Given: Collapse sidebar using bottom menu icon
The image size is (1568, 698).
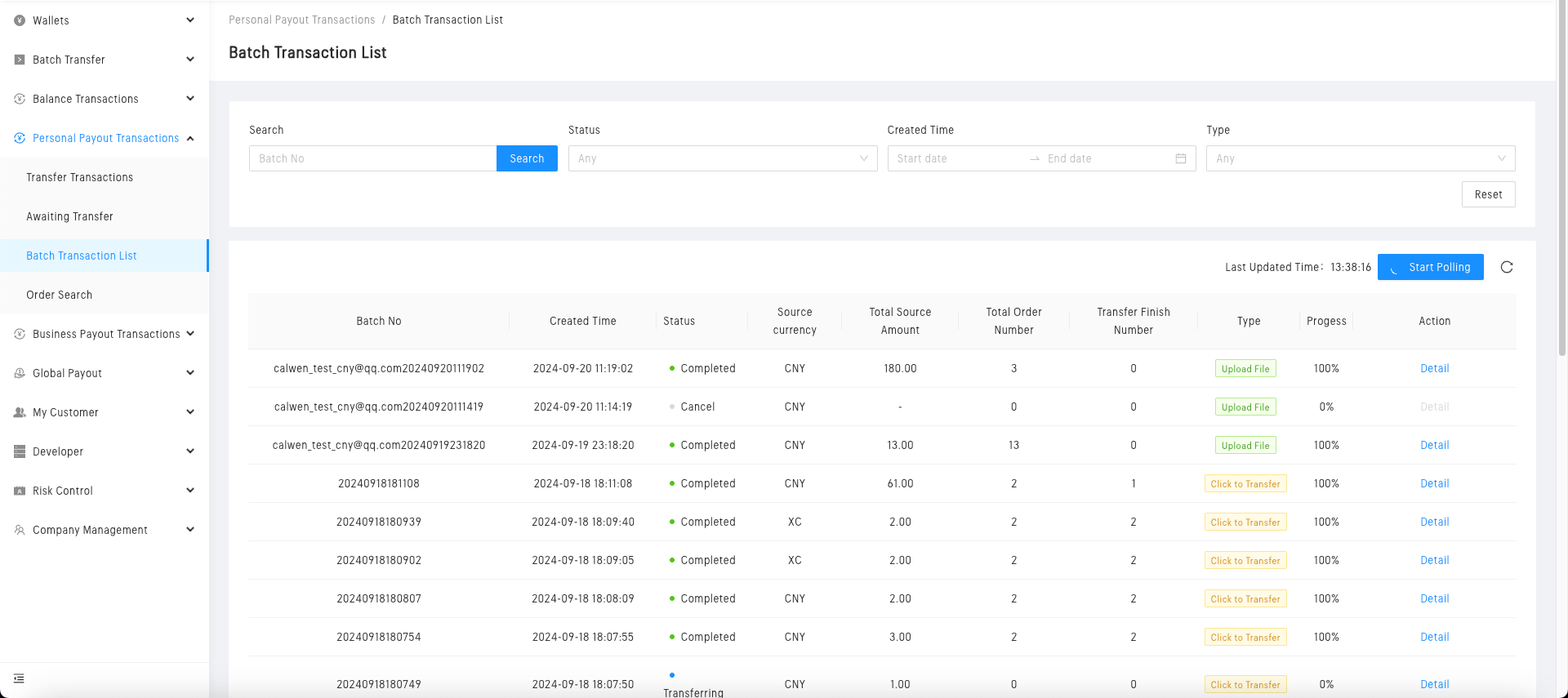Looking at the screenshot, I should click(19, 678).
